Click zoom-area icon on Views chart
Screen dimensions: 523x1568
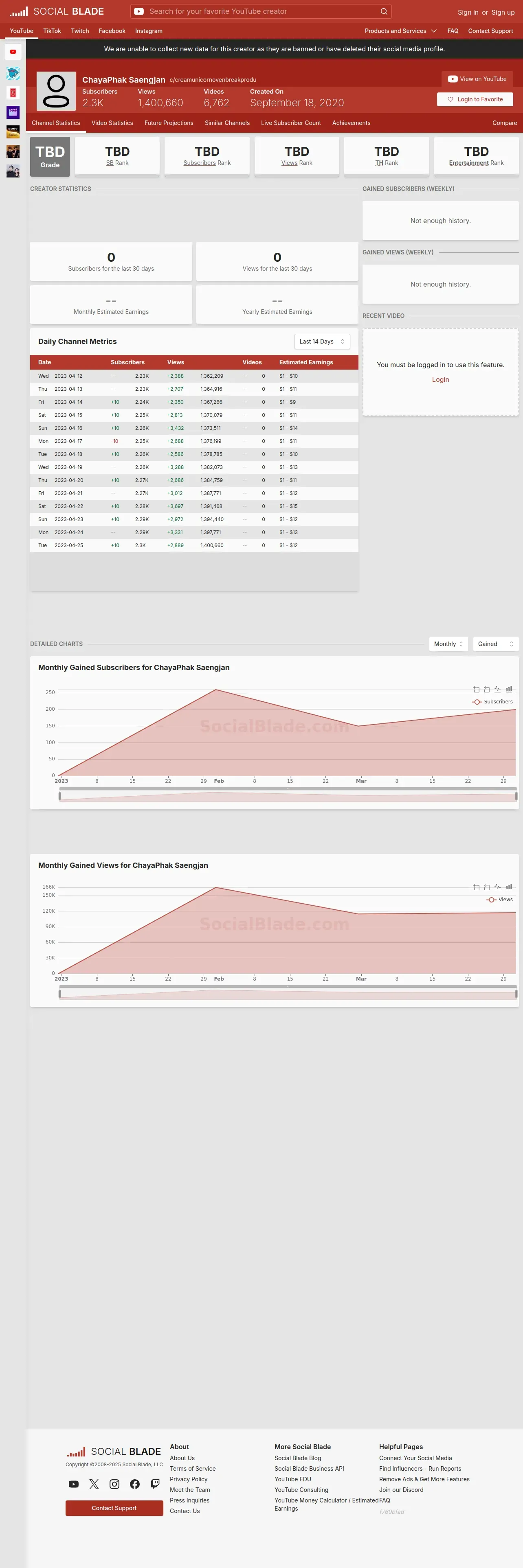[476, 887]
